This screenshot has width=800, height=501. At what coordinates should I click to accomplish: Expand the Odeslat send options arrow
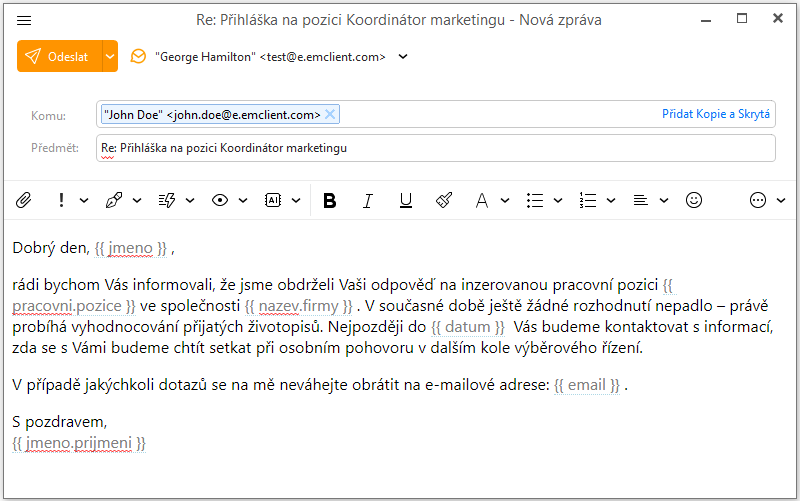pos(109,57)
